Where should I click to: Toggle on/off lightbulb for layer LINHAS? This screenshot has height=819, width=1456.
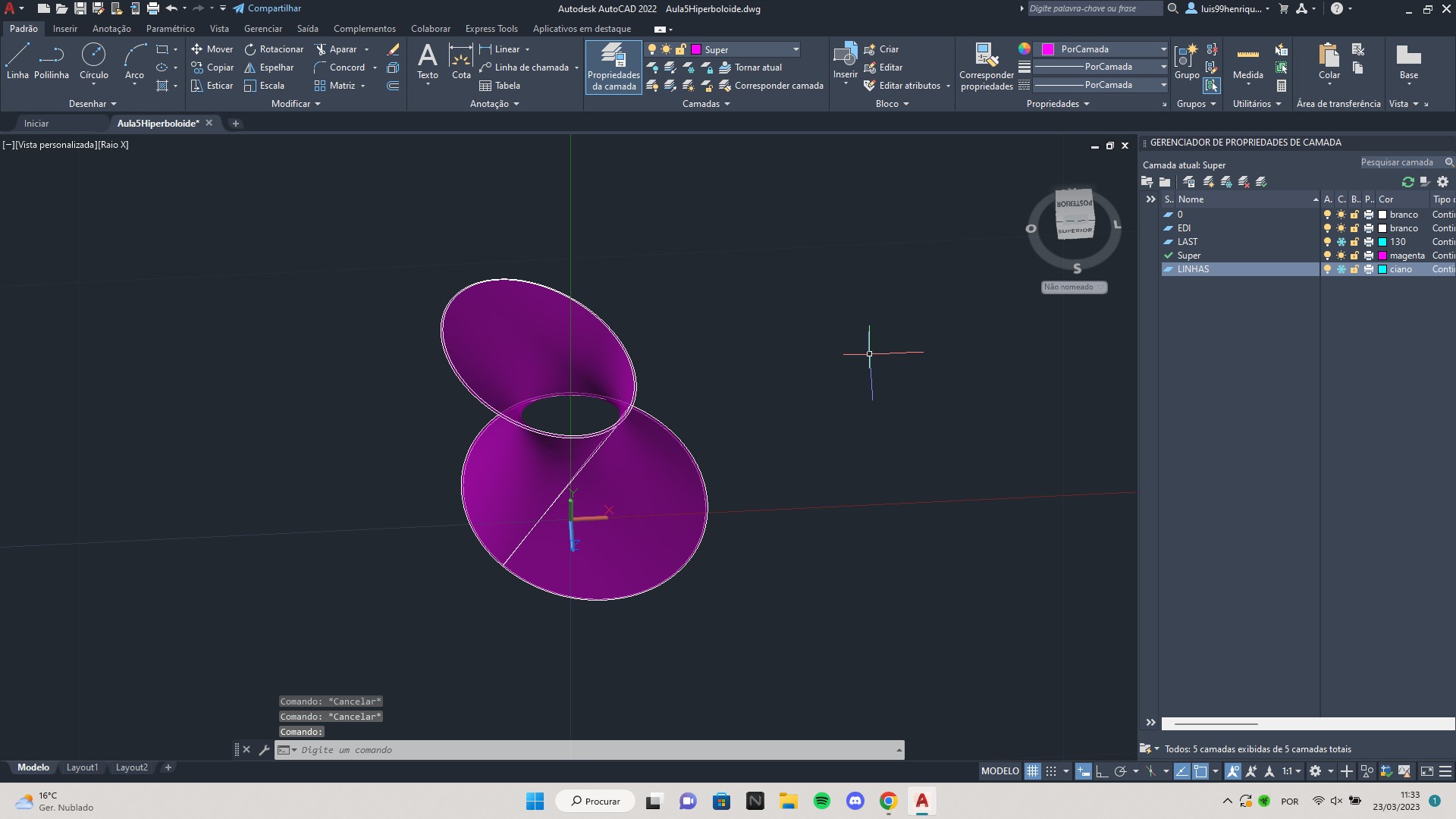1327,269
